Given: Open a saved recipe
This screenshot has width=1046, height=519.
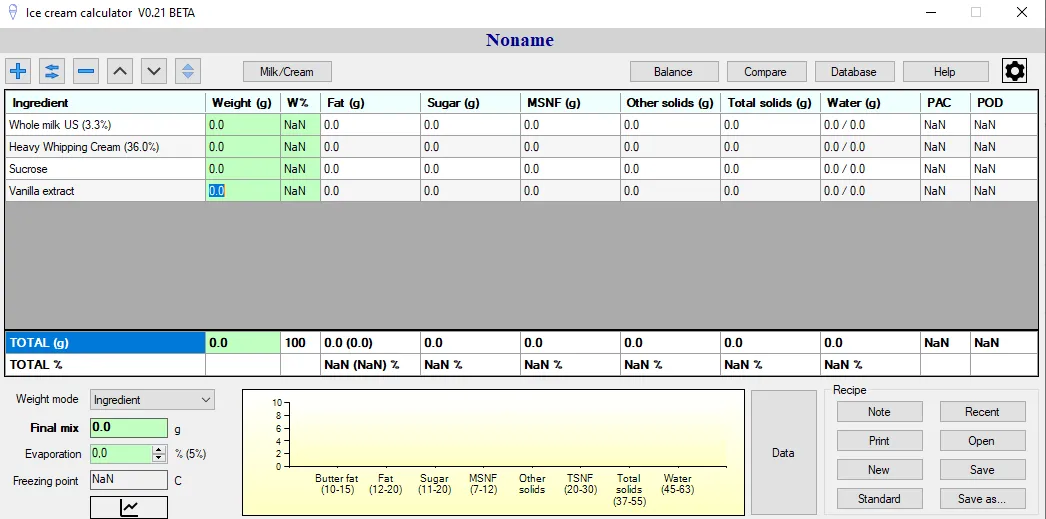Looking at the screenshot, I should point(982,441).
